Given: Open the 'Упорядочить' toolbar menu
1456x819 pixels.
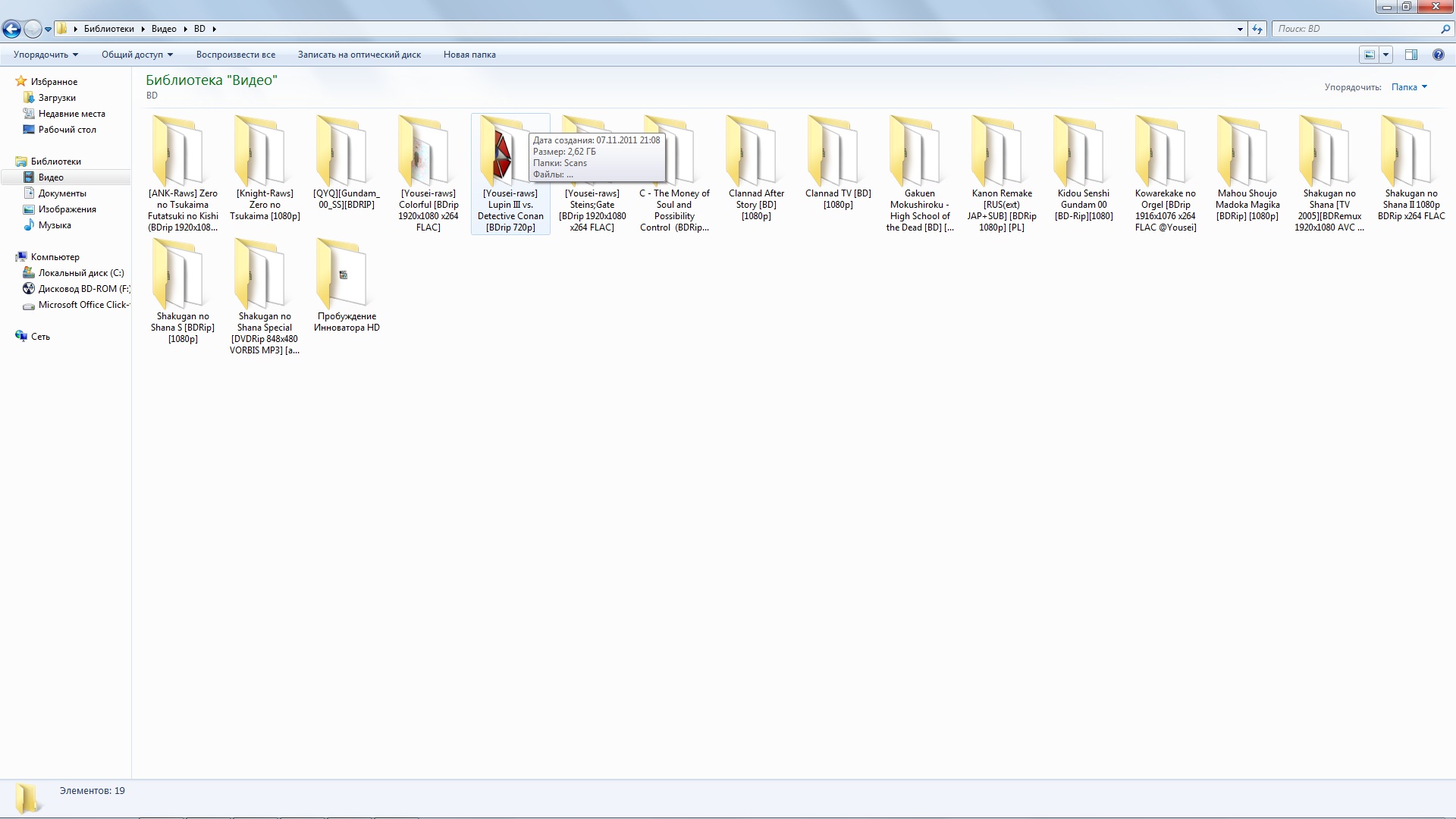Looking at the screenshot, I should [45, 55].
